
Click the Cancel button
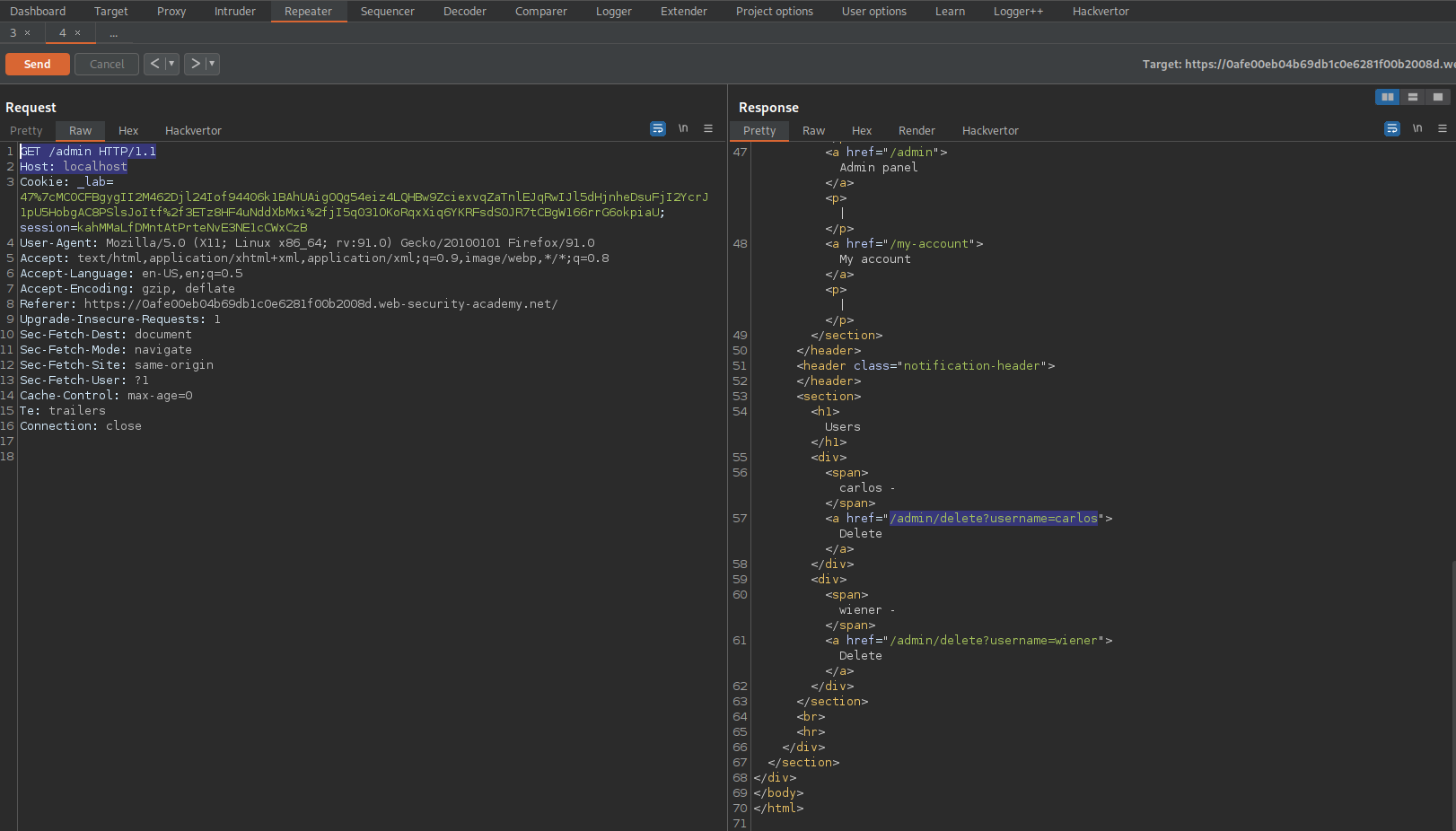click(x=107, y=64)
